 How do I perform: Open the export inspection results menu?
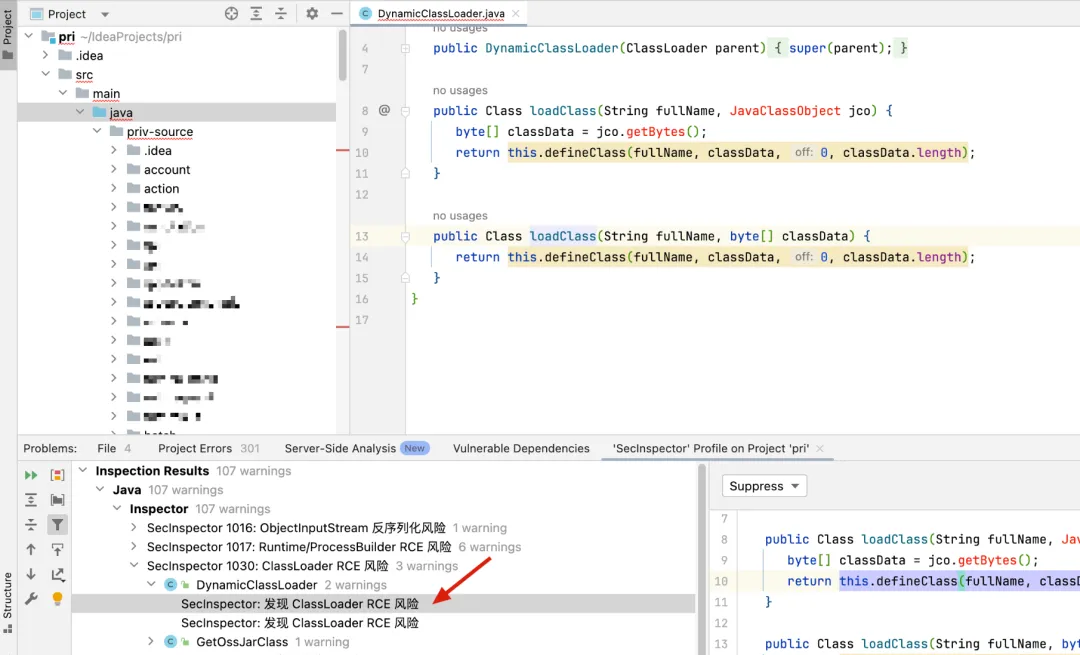click(x=57, y=574)
